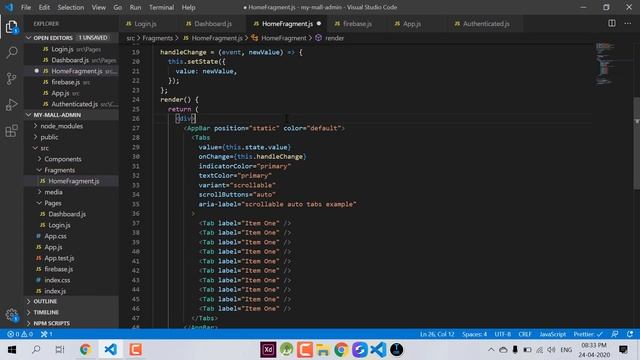This screenshot has width=640, height=360.
Task: Click render breadcrumb item
Action: (330, 38)
